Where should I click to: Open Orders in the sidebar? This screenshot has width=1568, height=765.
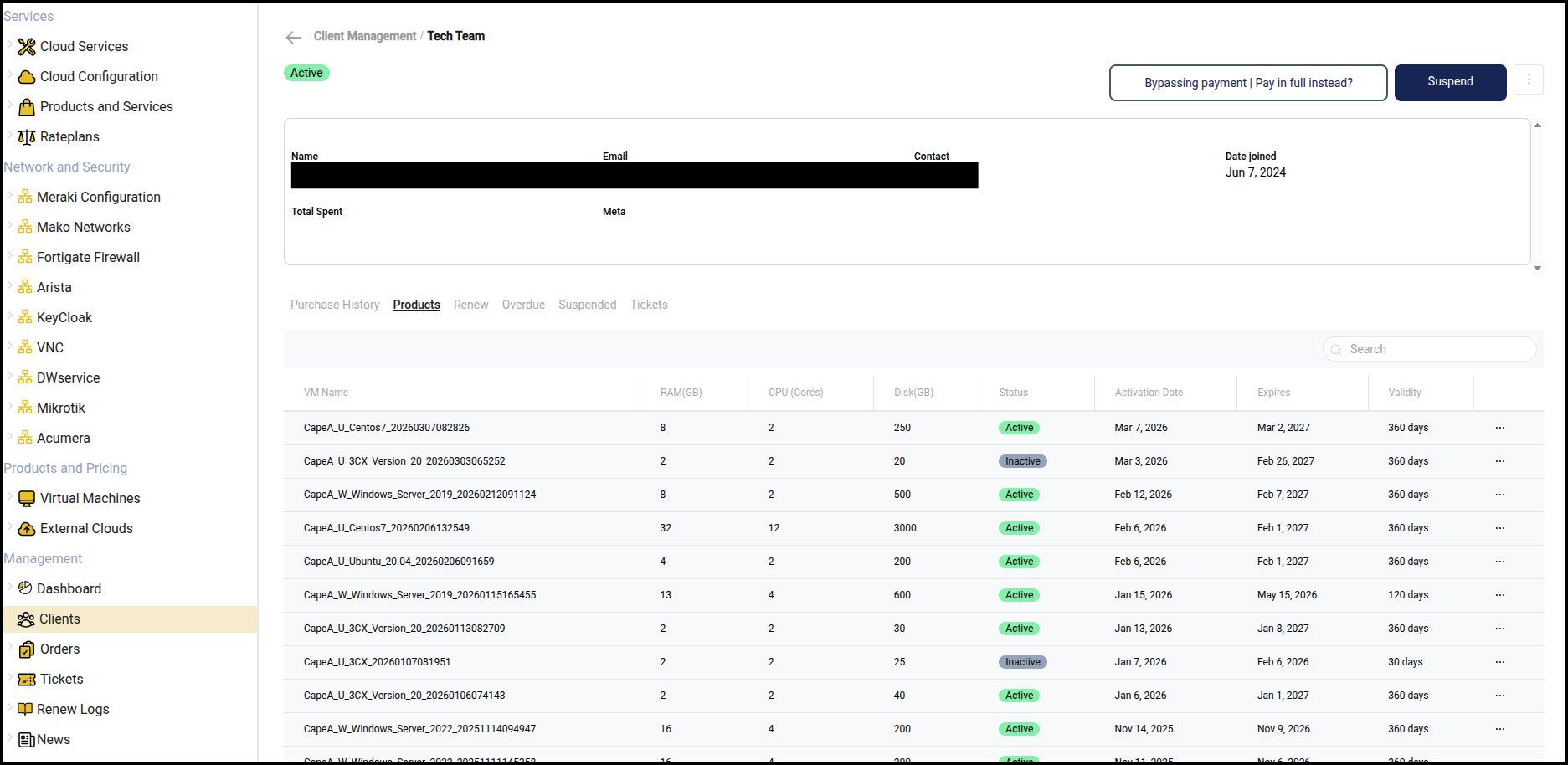pyautogui.click(x=60, y=649)
